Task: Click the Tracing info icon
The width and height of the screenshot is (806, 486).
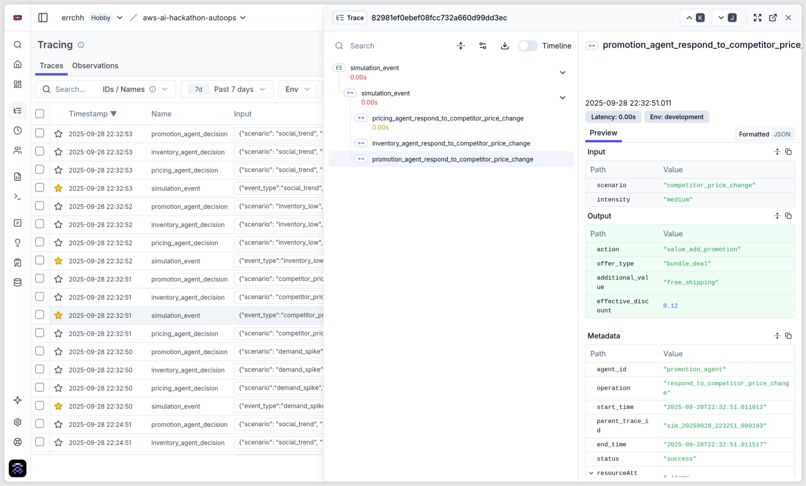Action: click(x=81, y=45)
